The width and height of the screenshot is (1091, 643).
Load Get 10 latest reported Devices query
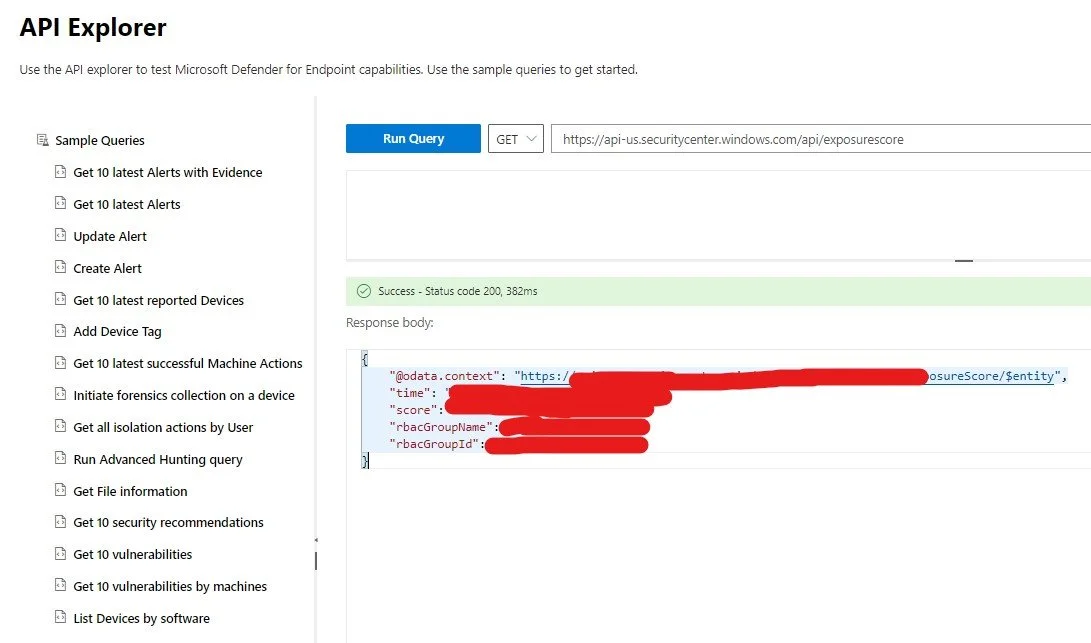pos(159,301)
